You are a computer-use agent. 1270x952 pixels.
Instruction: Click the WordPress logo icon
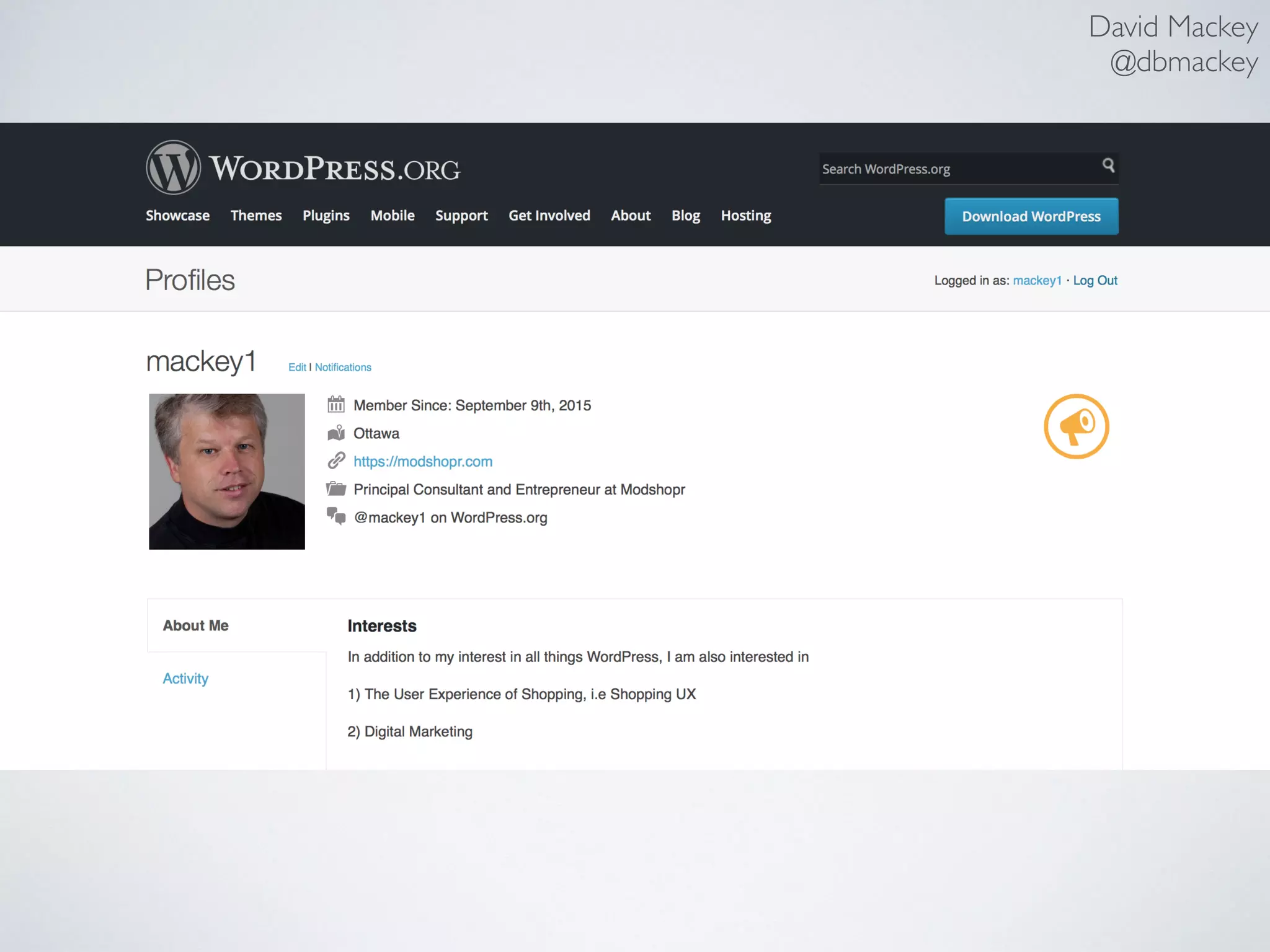(x=173, y=167)
